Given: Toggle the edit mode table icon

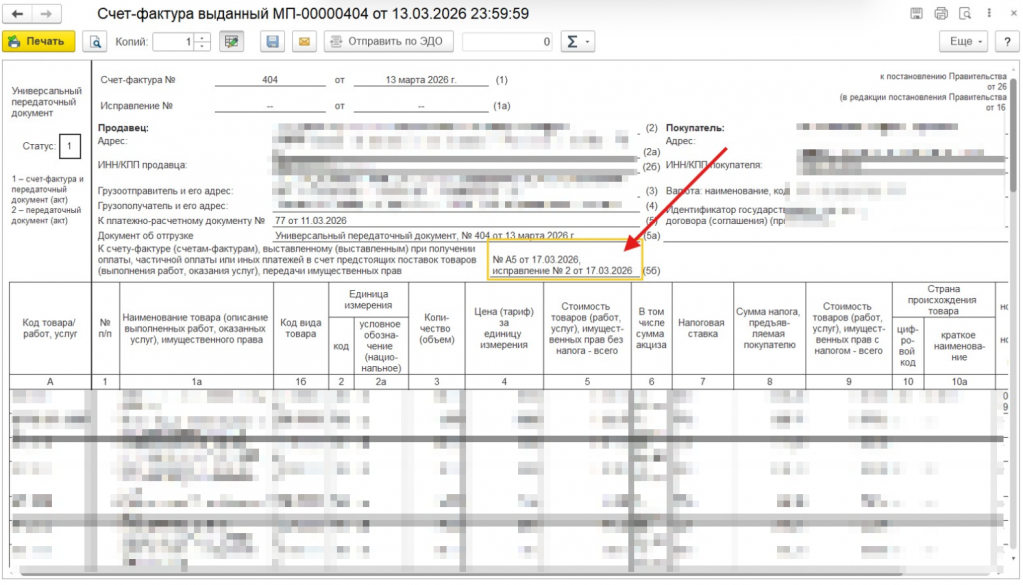Looking at the screenshot, I should pyautogui.click(x=231, y=42).
